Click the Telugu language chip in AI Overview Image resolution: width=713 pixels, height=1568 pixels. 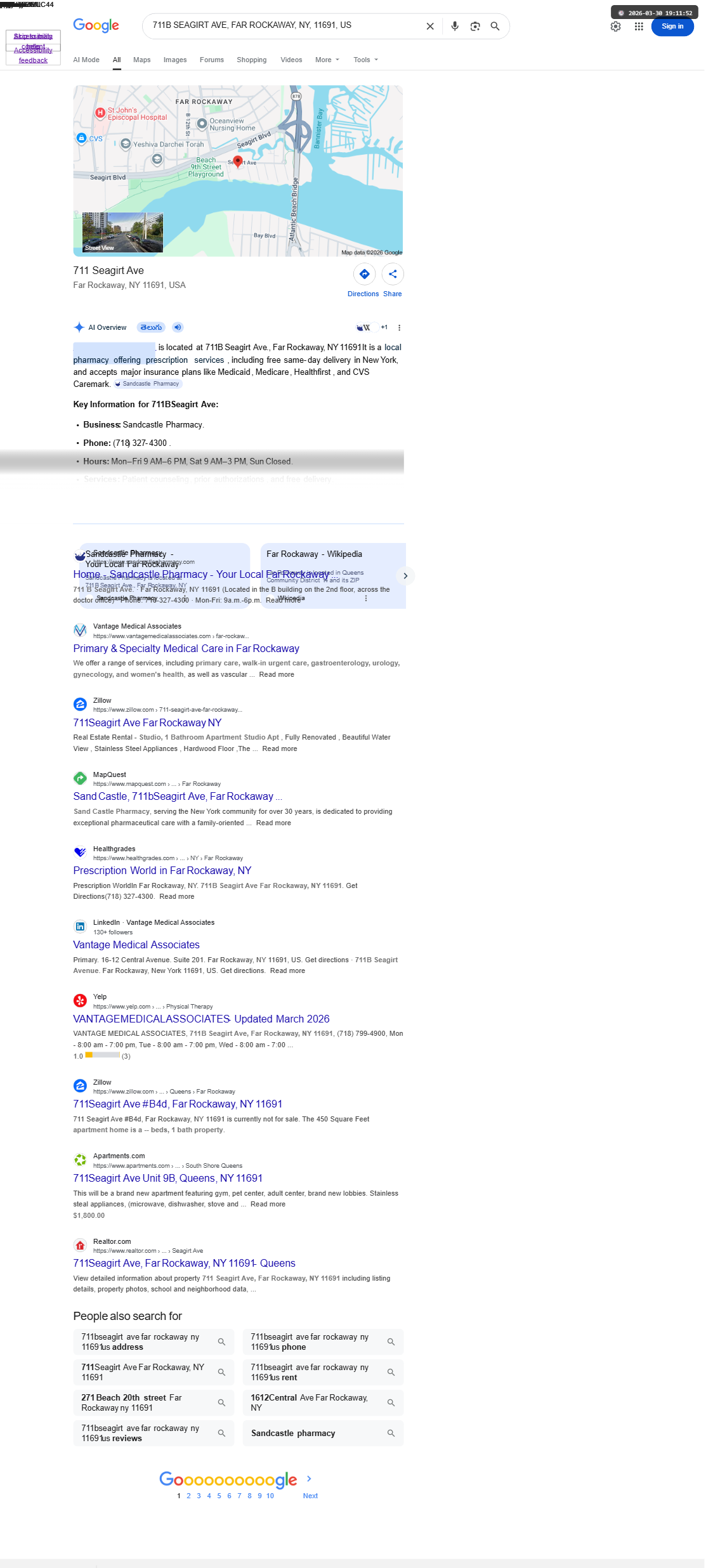(x=151, y=327)
